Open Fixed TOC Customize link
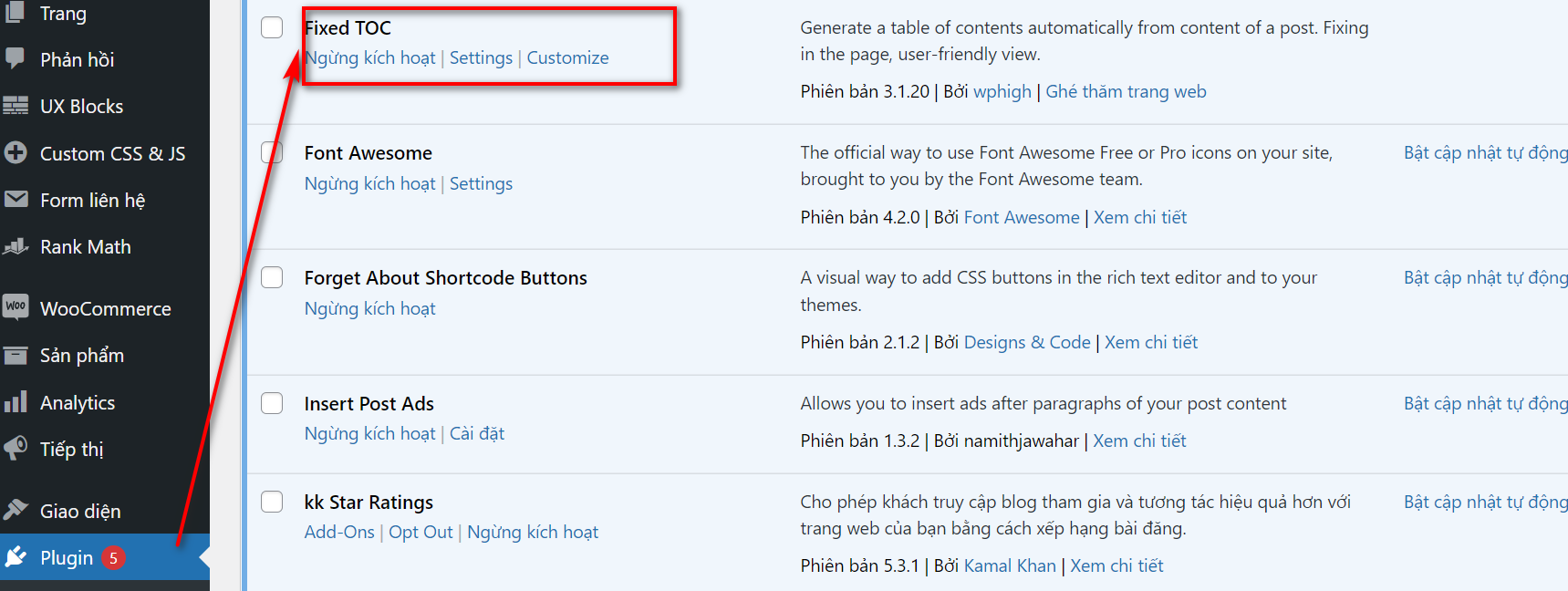 [567, 58]
